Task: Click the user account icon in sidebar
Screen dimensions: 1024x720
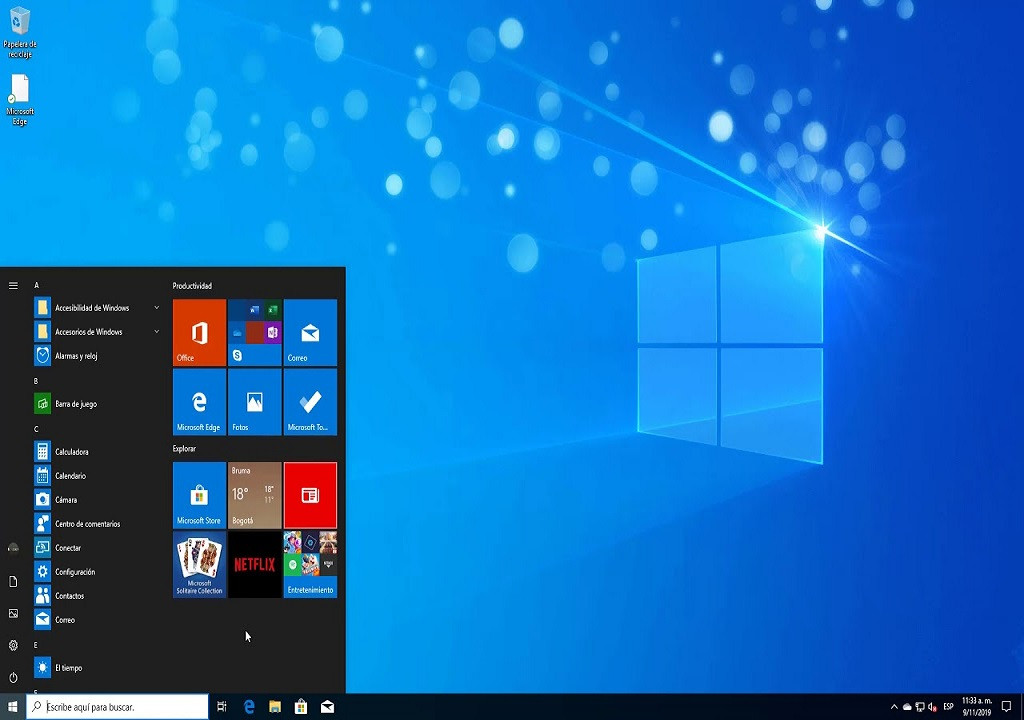Action: pos(13,547)
